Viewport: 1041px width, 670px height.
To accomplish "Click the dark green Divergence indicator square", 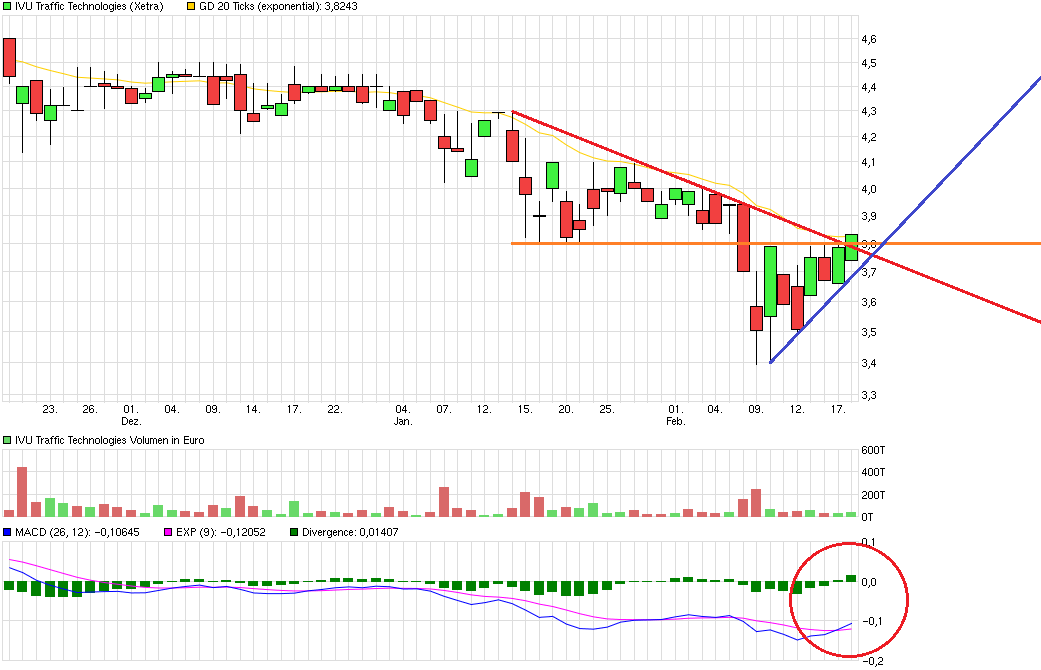I will [x=293, y=533].
